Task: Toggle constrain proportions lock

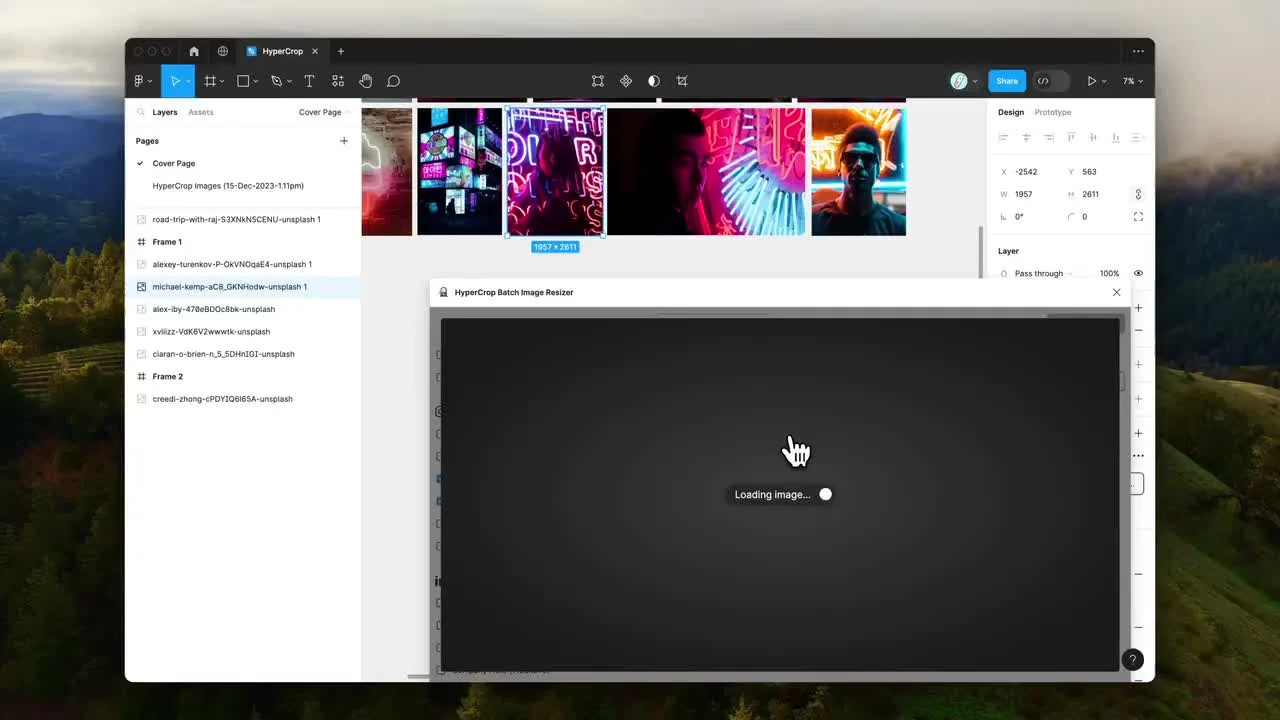Action: (1138, 194)
